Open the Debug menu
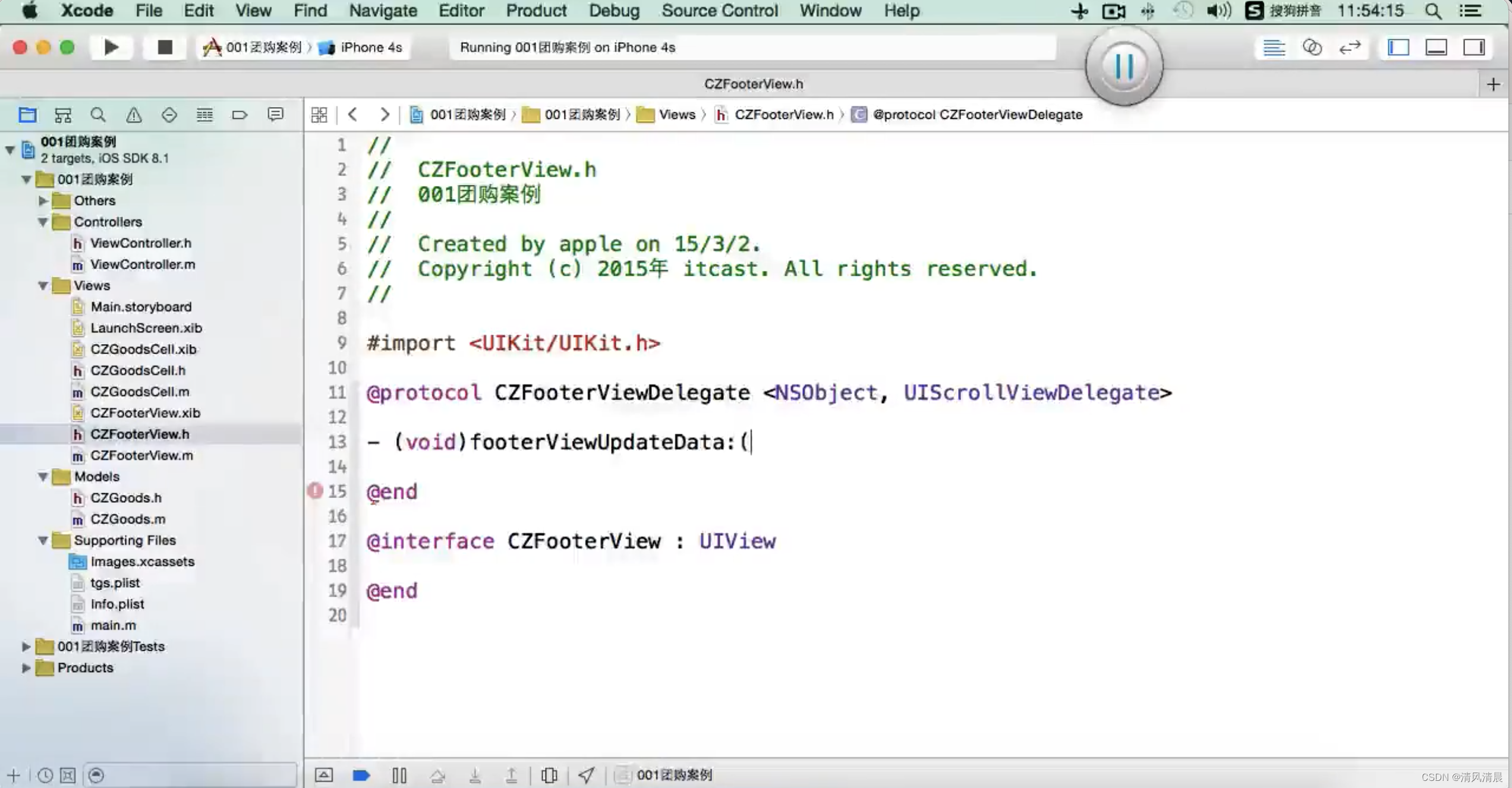 [614, 11]
